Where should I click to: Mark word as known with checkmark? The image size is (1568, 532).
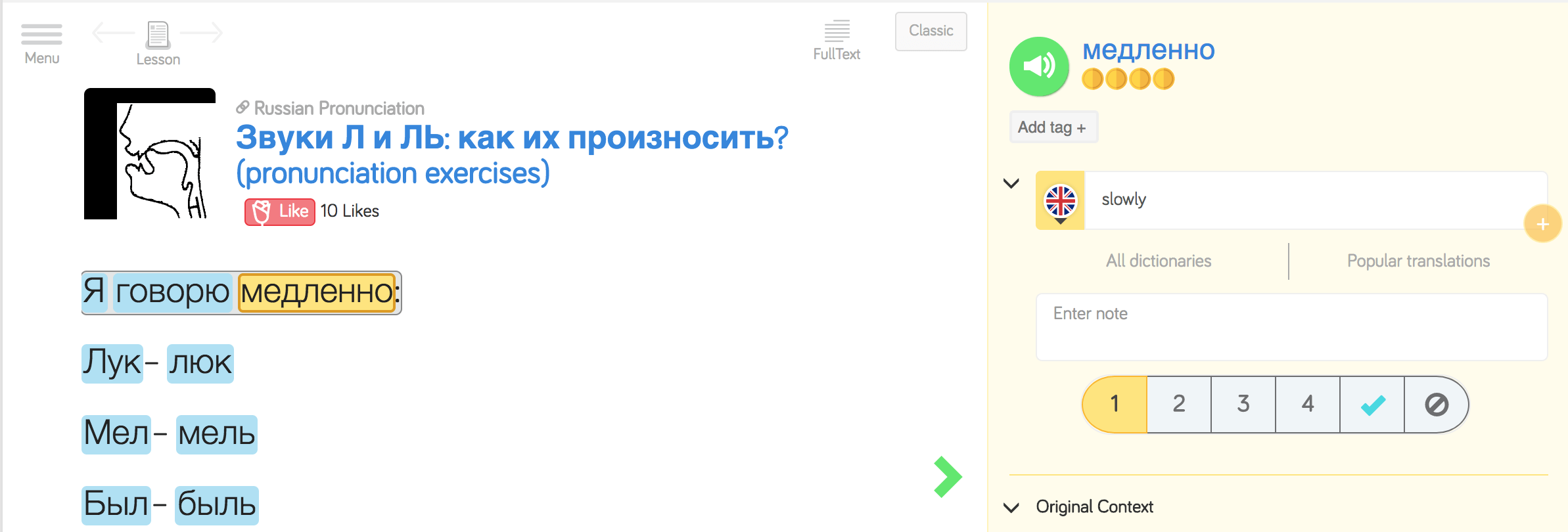pos(1372,404)
